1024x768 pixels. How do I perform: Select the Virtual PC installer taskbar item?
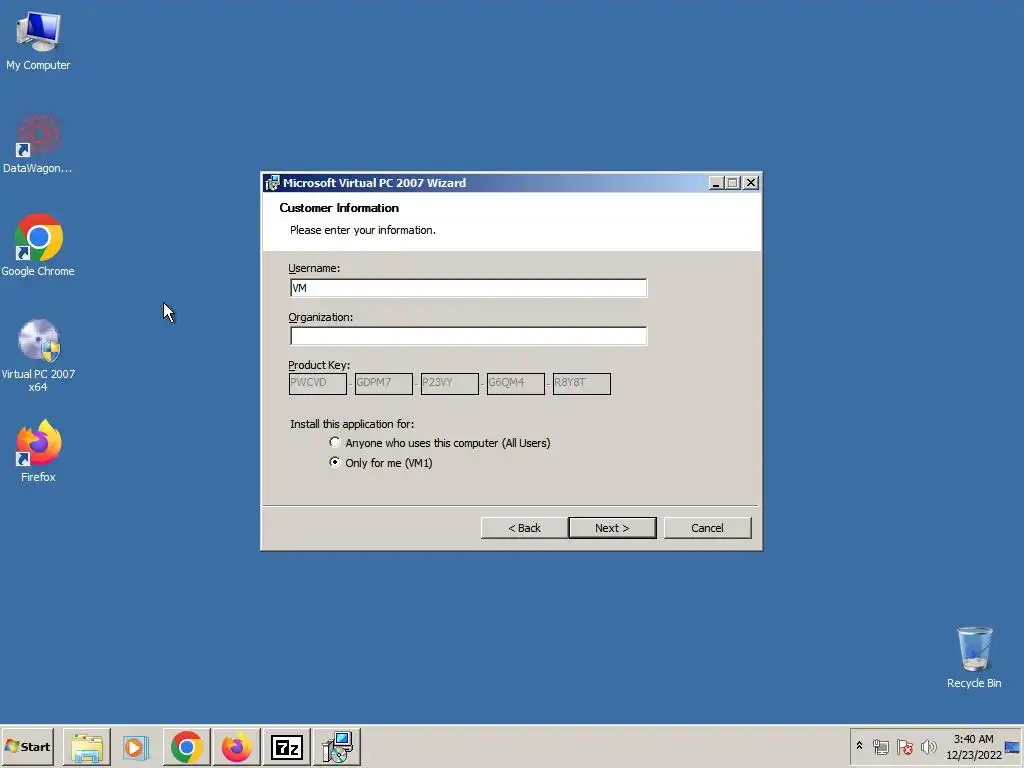coord(337,746)
